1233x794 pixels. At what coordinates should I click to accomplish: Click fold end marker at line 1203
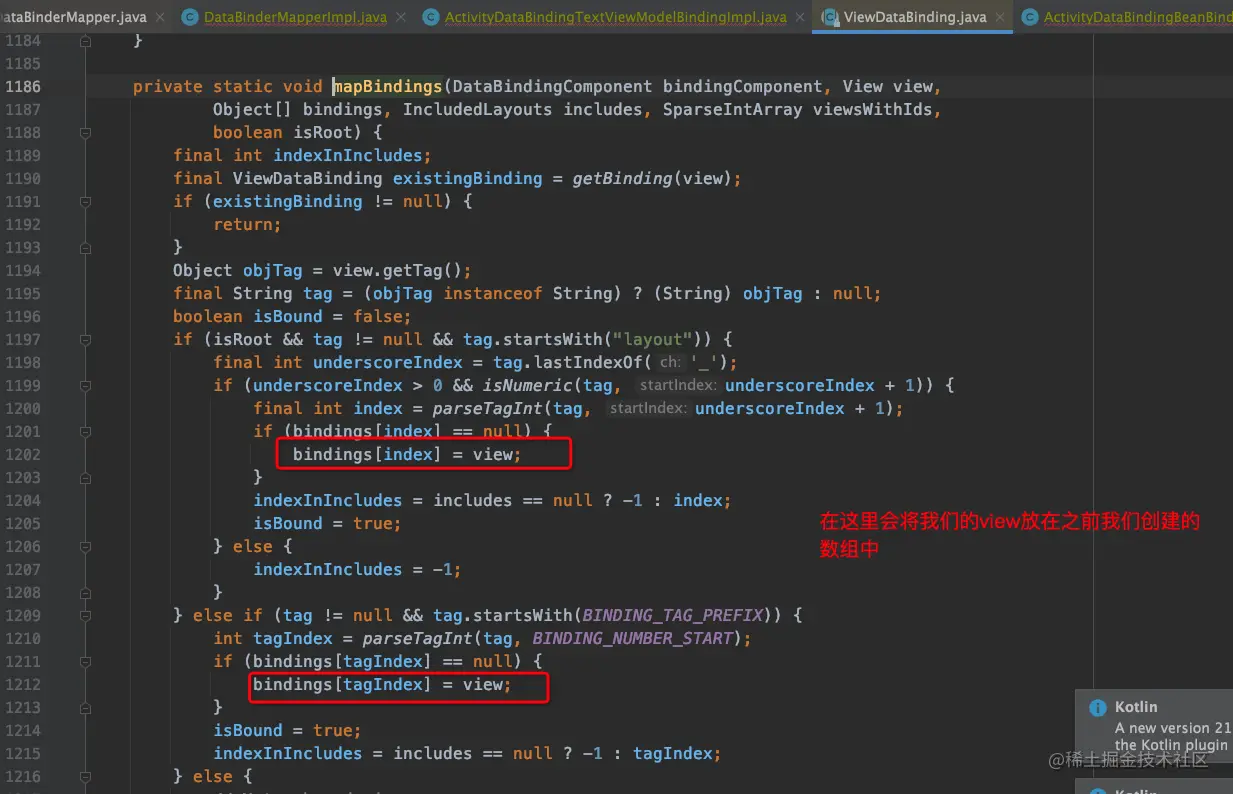(x=85, y=477)
